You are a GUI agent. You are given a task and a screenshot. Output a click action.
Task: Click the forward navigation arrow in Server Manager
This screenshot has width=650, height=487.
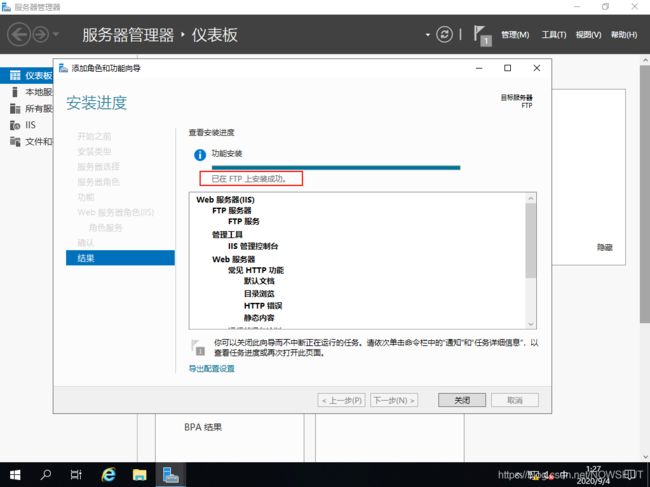pos(41,34)
